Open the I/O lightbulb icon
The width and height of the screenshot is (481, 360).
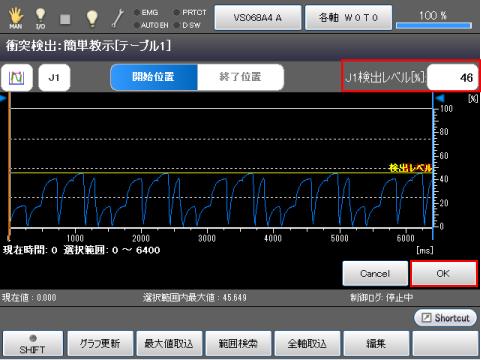tap(40, 18)
